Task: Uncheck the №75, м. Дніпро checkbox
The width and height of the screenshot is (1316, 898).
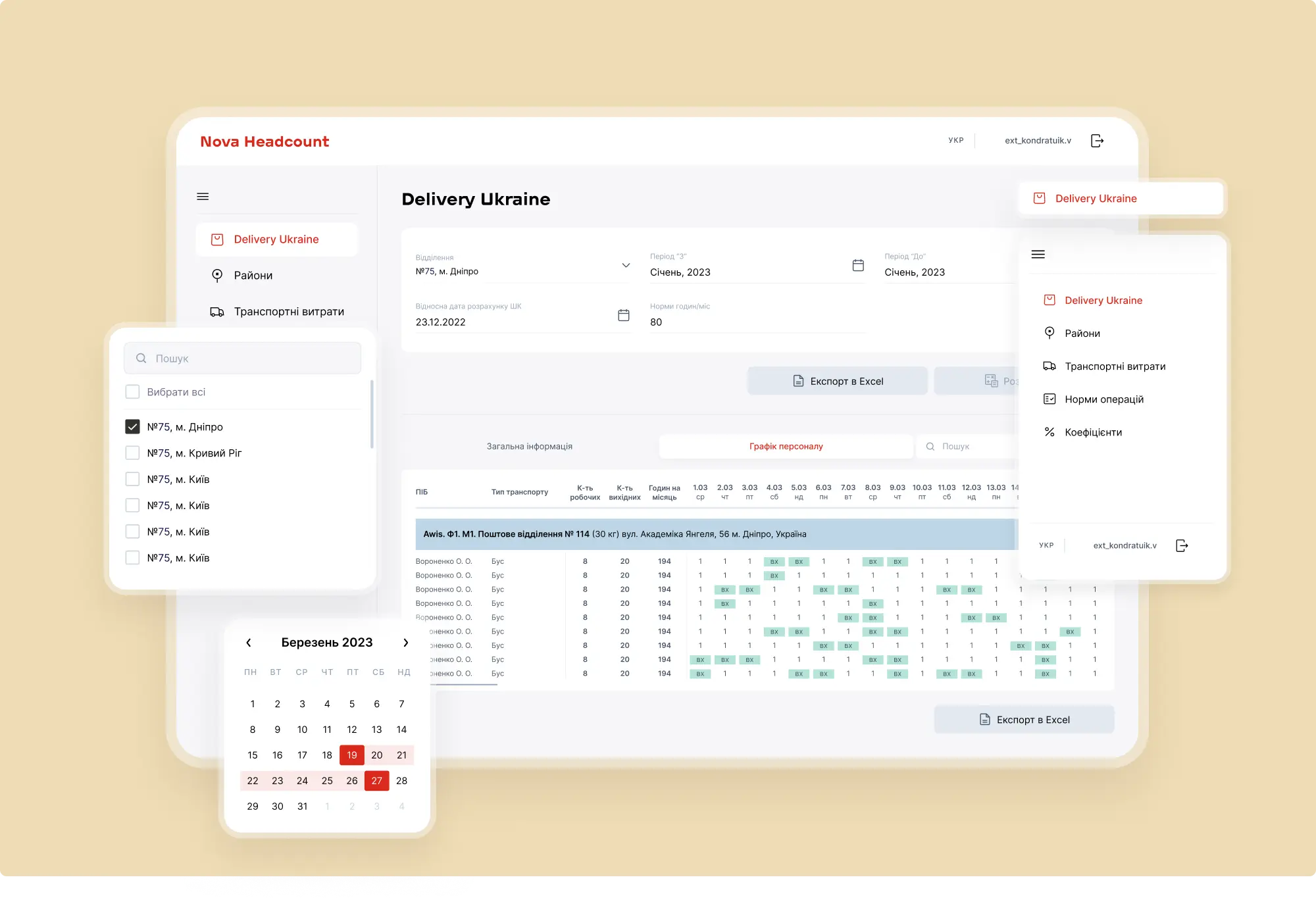Action: click(132, 426)
